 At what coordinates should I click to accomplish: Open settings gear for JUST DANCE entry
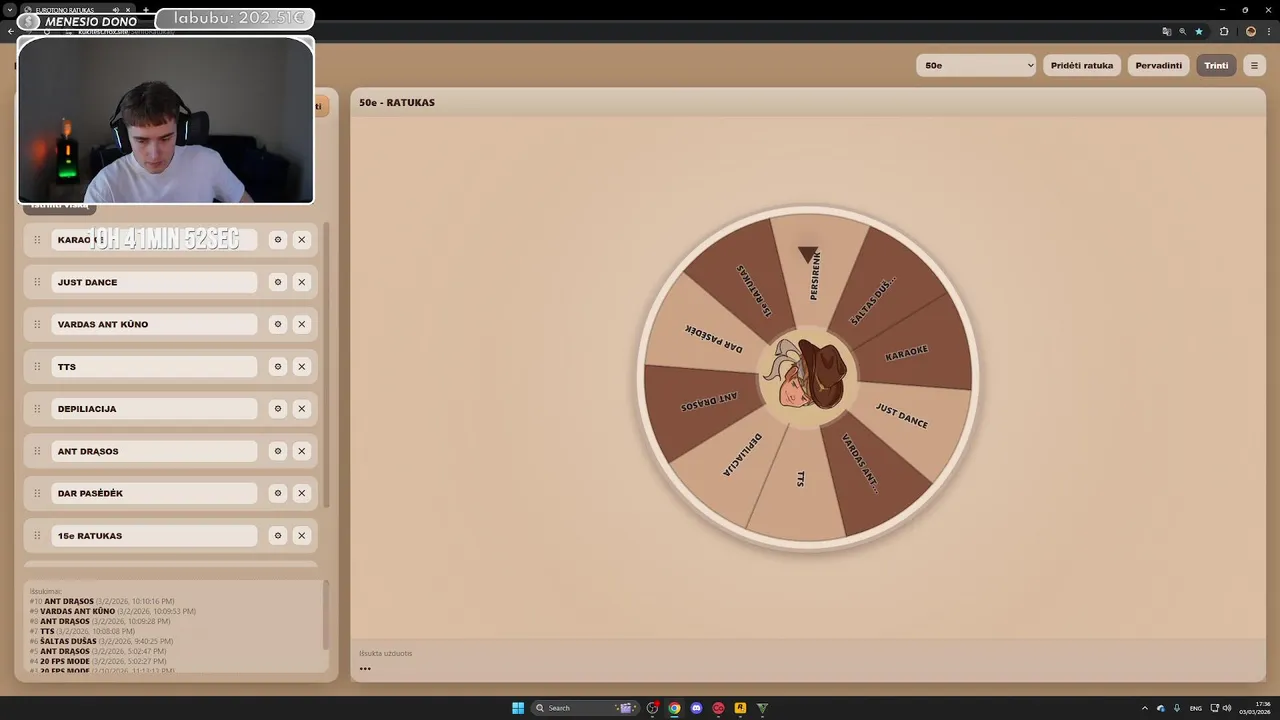tap(278, 282)
